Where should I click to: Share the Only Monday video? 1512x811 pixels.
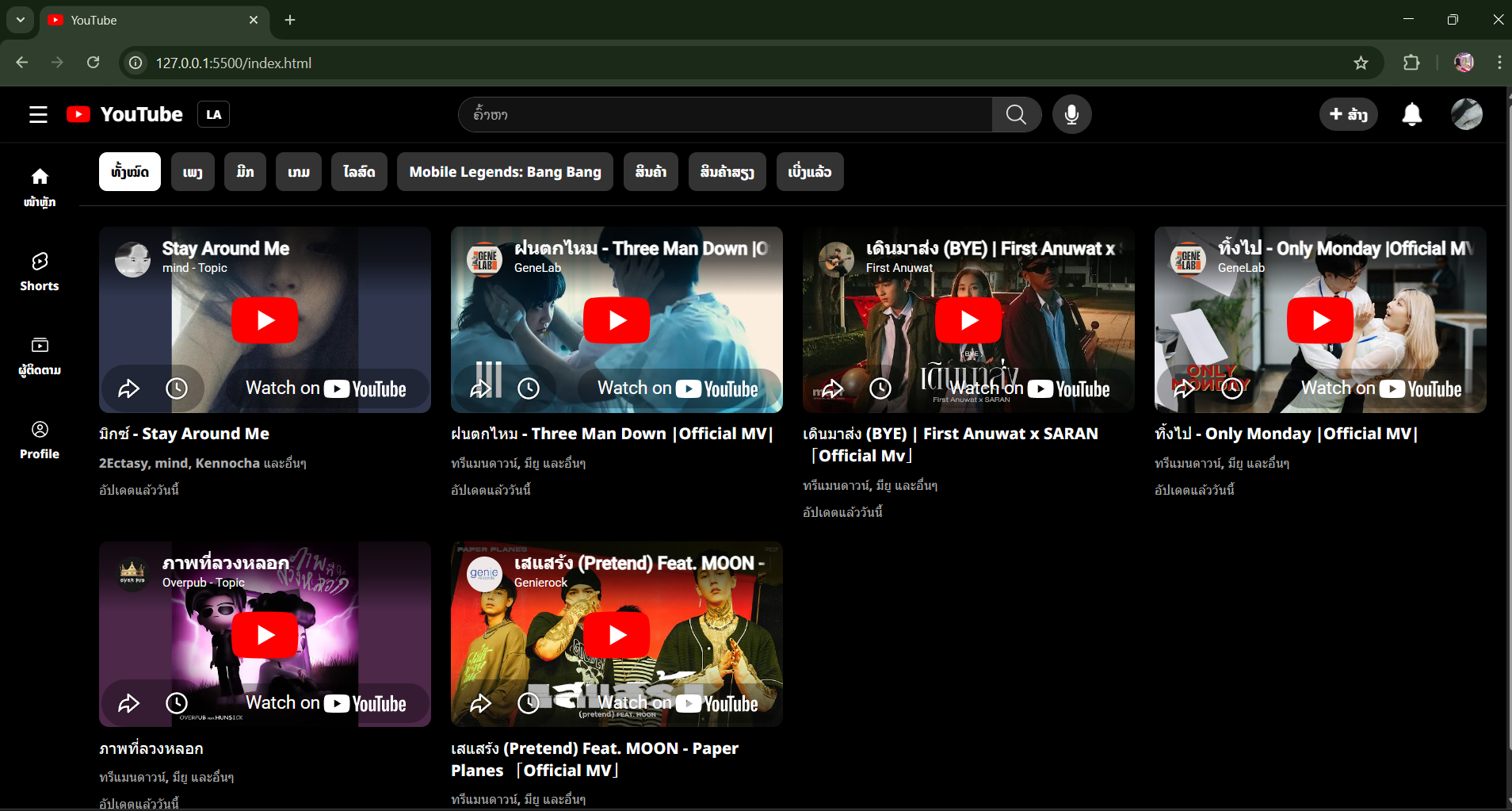pyautogui.click(x=1184, y=388)
